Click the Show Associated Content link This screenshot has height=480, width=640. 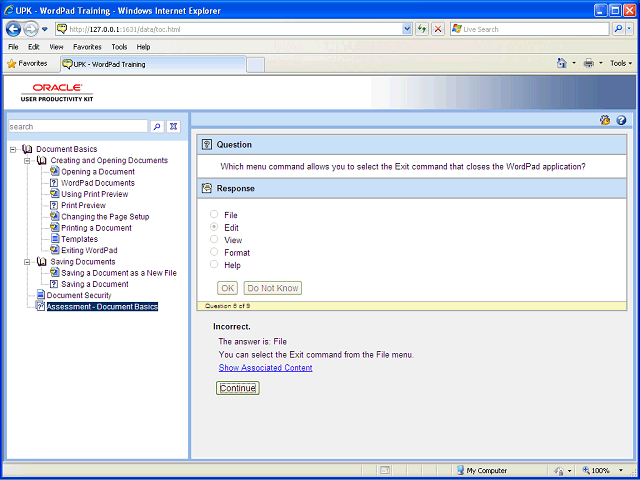coord(266,368)
